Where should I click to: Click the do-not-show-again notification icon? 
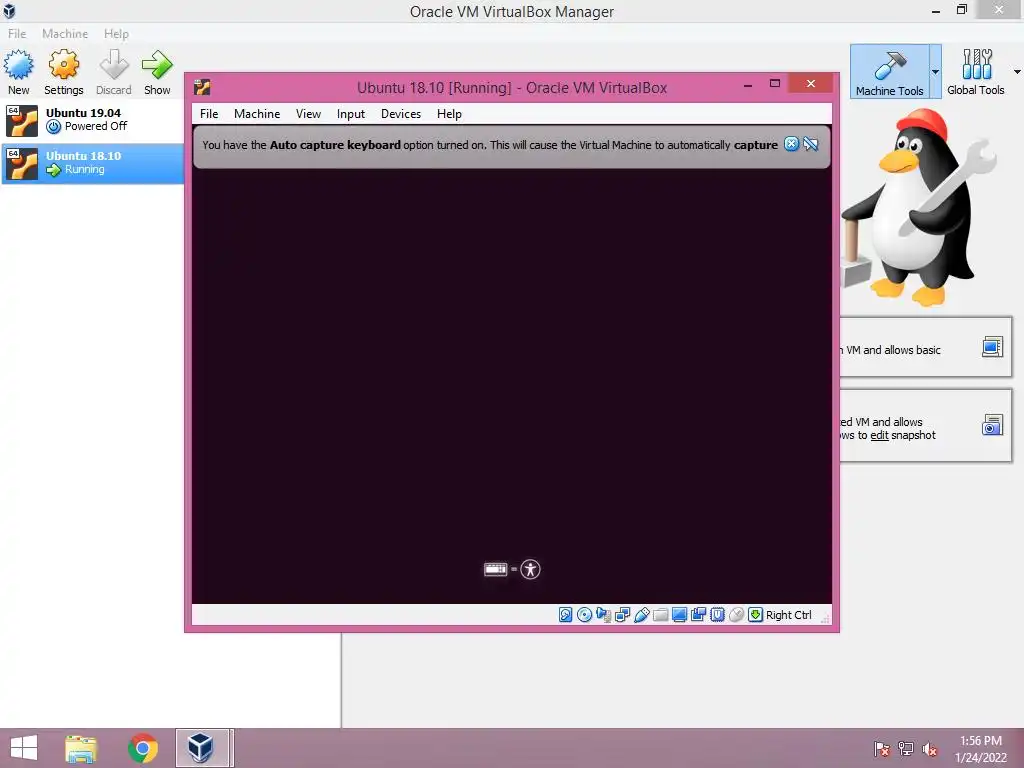coord(811,144)
